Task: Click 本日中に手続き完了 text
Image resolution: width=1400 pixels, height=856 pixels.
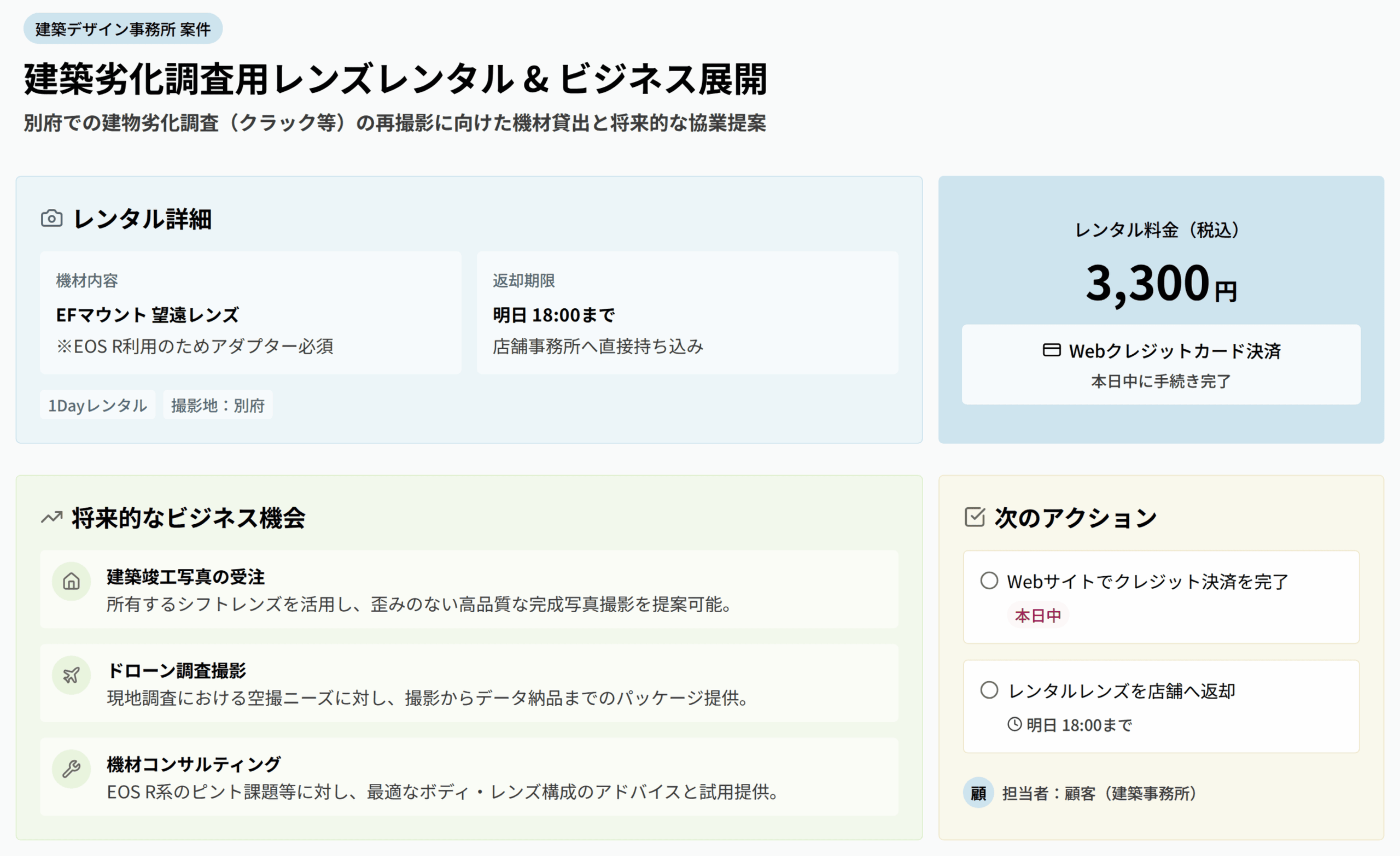Action: (x=1161, y=381)
